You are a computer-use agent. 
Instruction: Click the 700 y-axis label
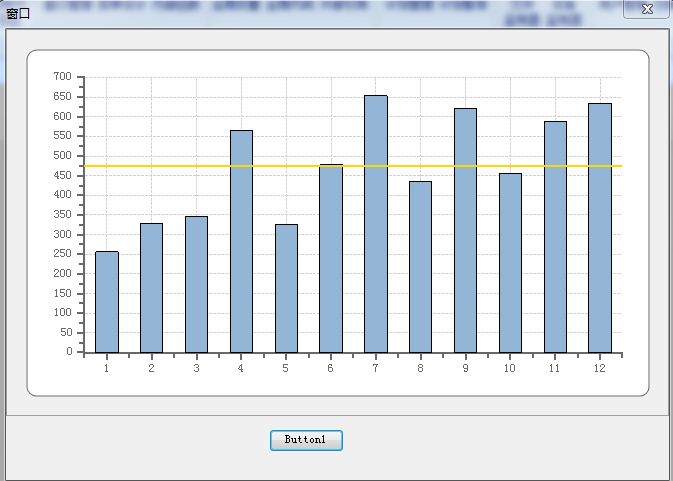tap(63, 76)
